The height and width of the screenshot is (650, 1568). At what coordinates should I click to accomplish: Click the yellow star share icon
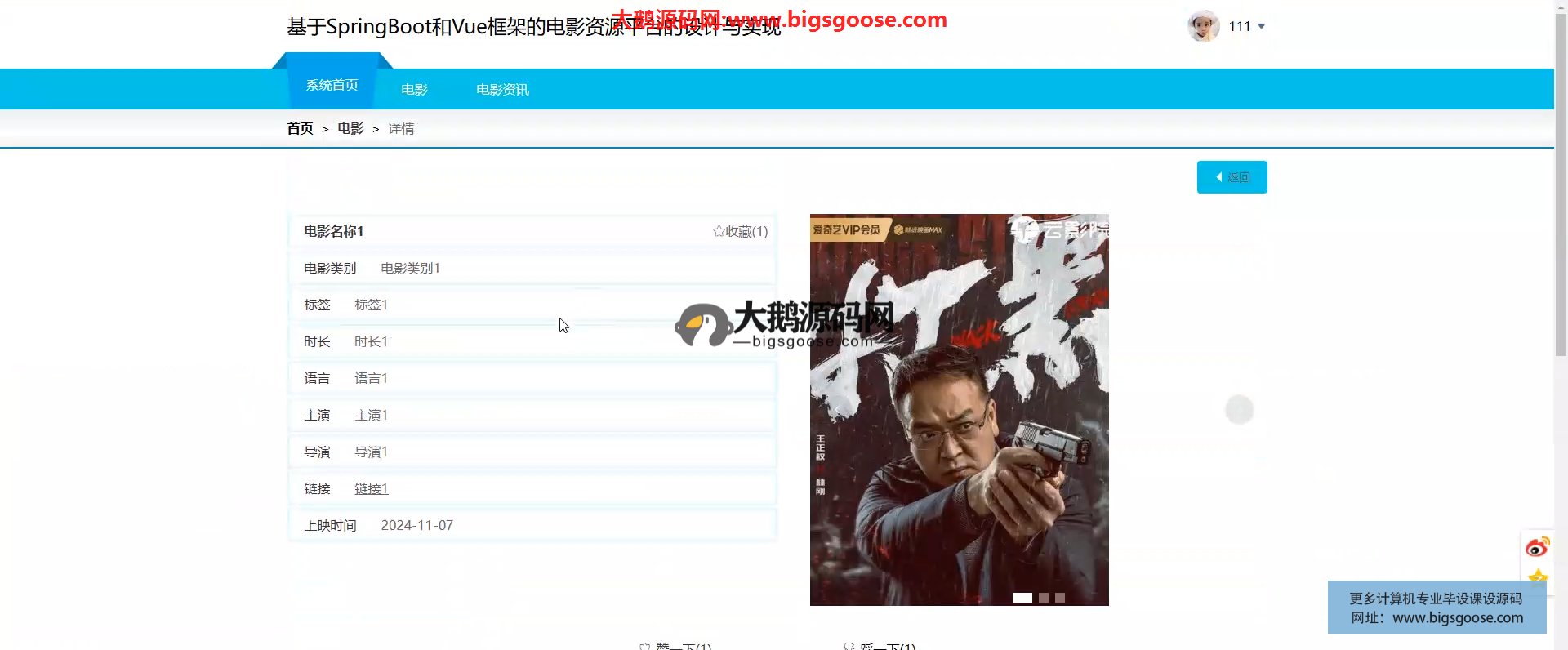coord(1538,576)
